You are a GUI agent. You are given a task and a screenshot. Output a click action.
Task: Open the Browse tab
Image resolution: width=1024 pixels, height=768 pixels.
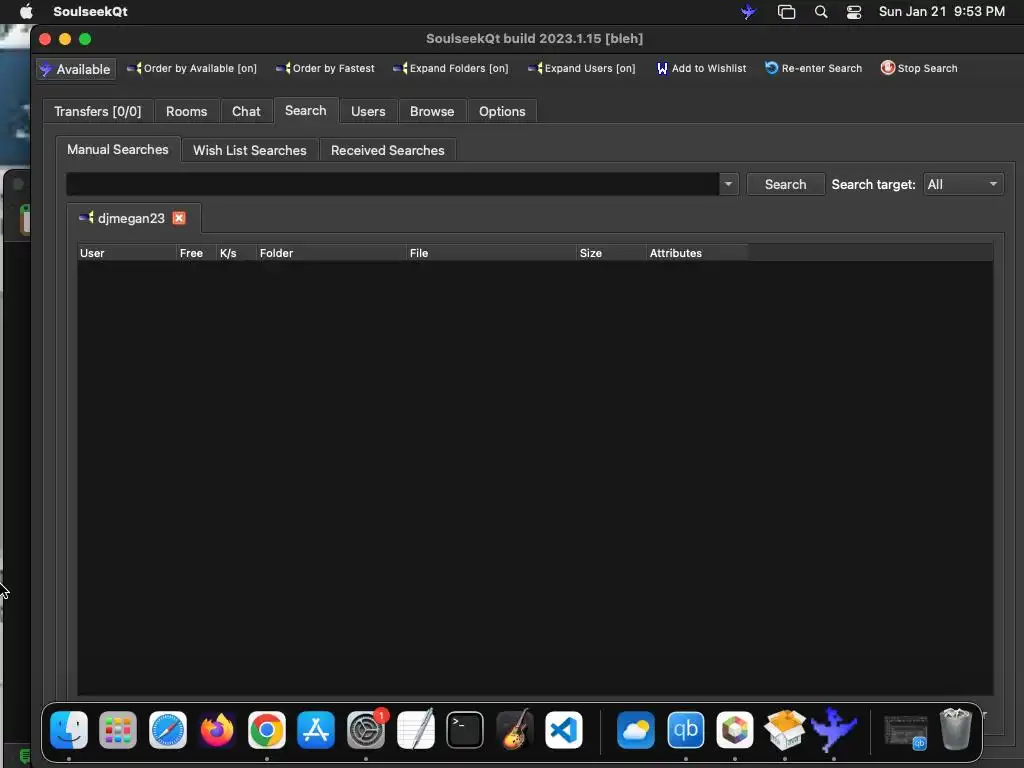(432, 112)
